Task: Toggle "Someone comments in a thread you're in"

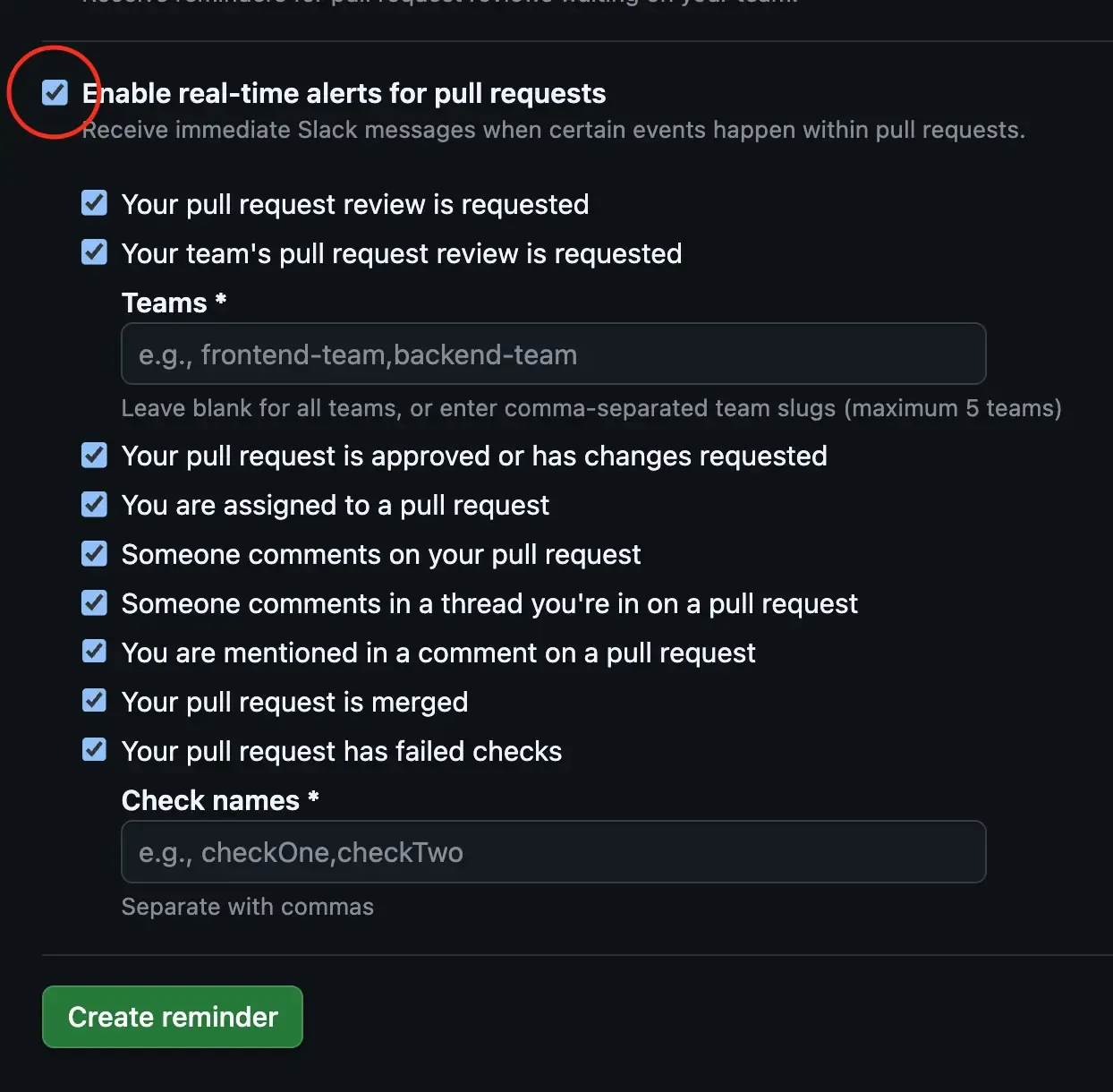Action: pos(94,602)
